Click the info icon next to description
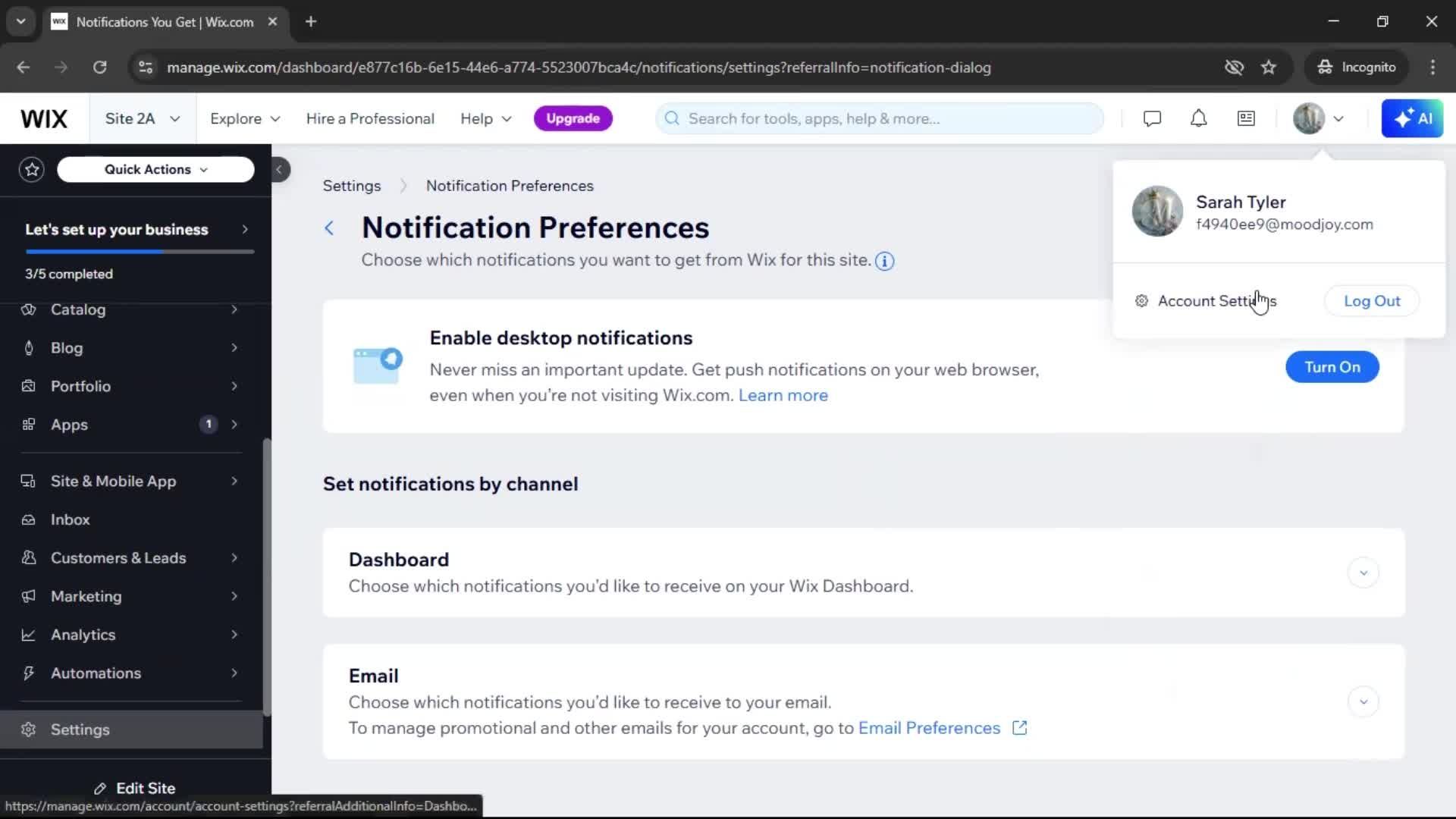This screenshot has height=819, width=1456. coord(885,262)
